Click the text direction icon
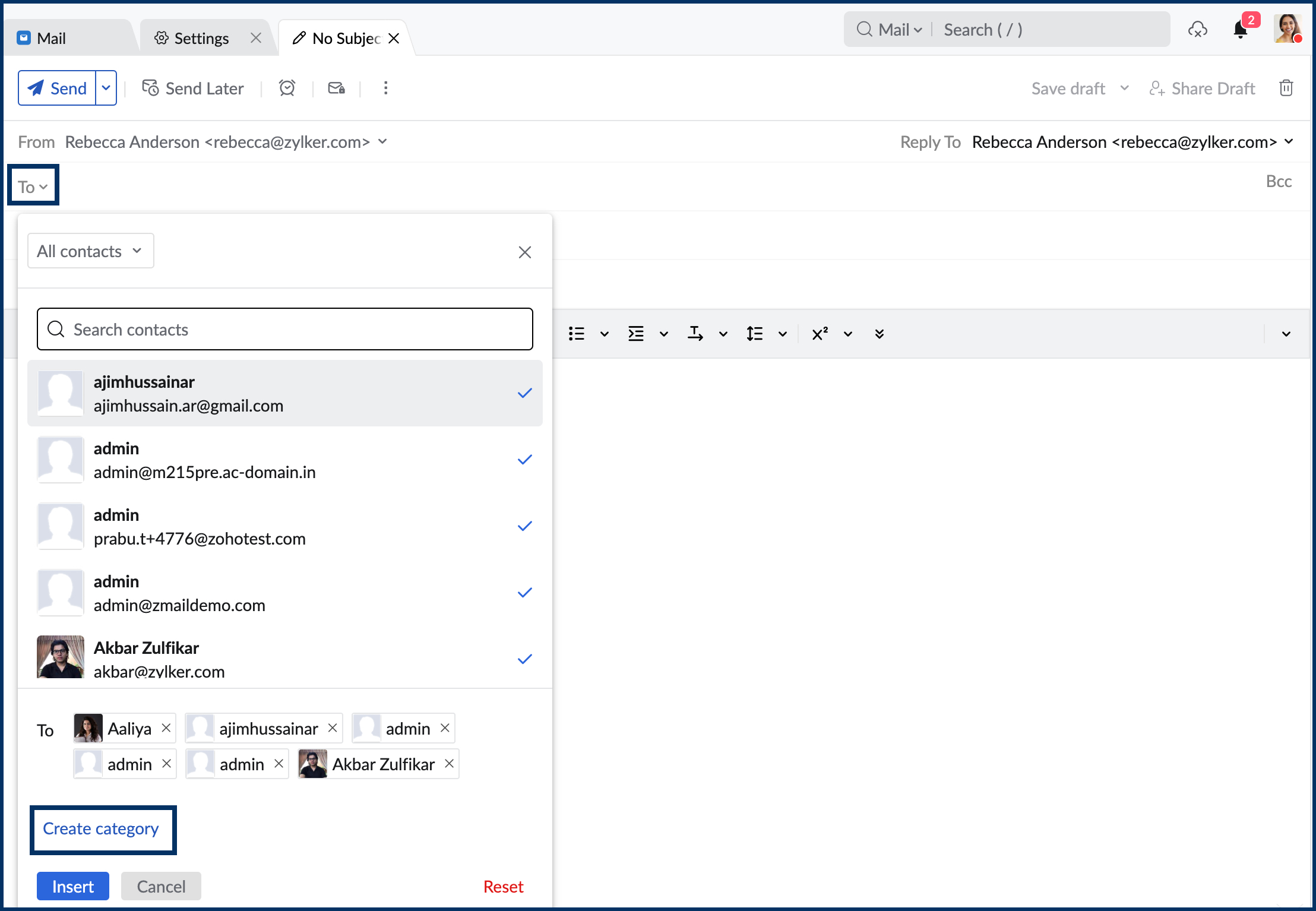Image resolution: width=1316 pixels, height=911 pixels. (x=695, y=334)
